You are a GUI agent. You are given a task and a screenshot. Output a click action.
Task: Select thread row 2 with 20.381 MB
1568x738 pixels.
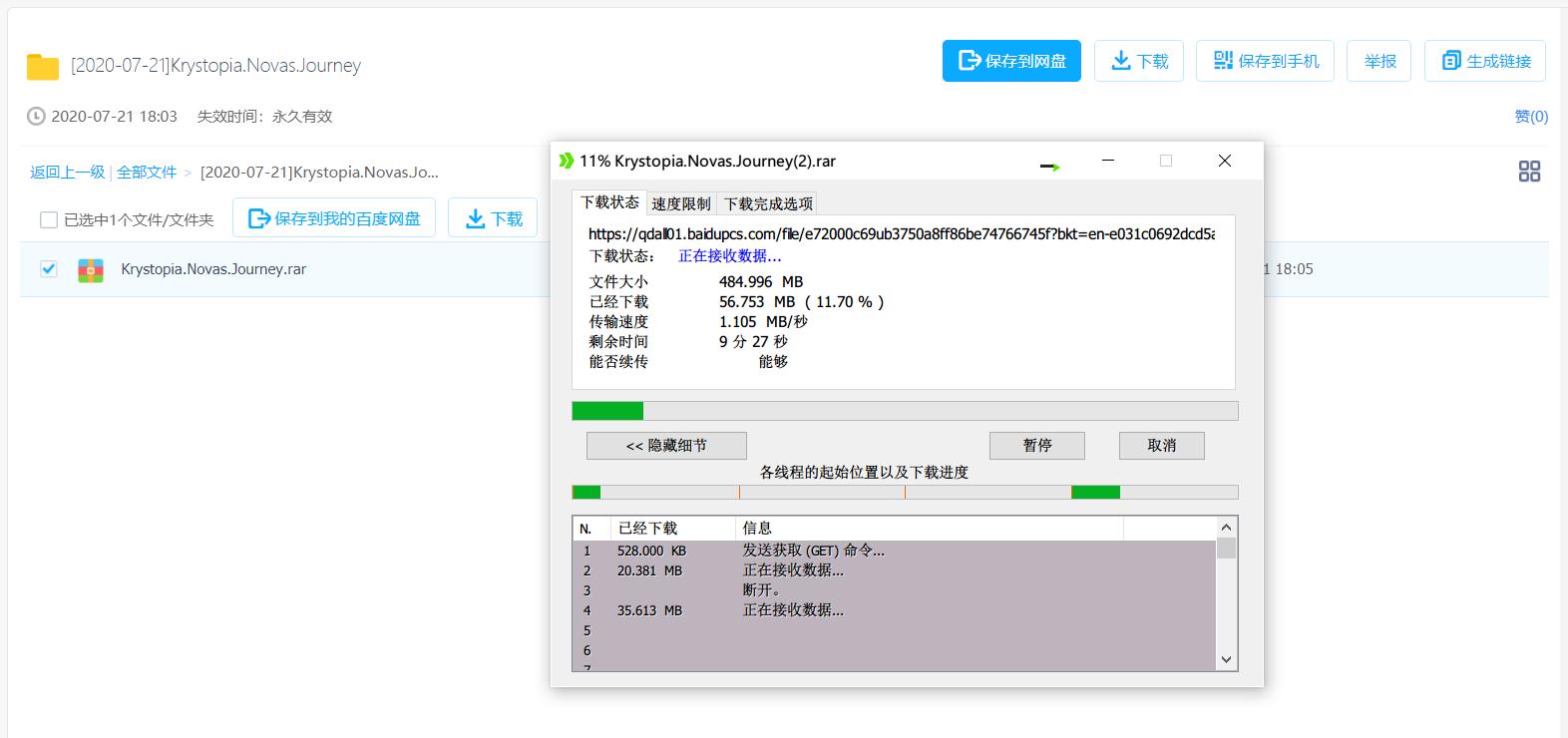pos(895,570)
